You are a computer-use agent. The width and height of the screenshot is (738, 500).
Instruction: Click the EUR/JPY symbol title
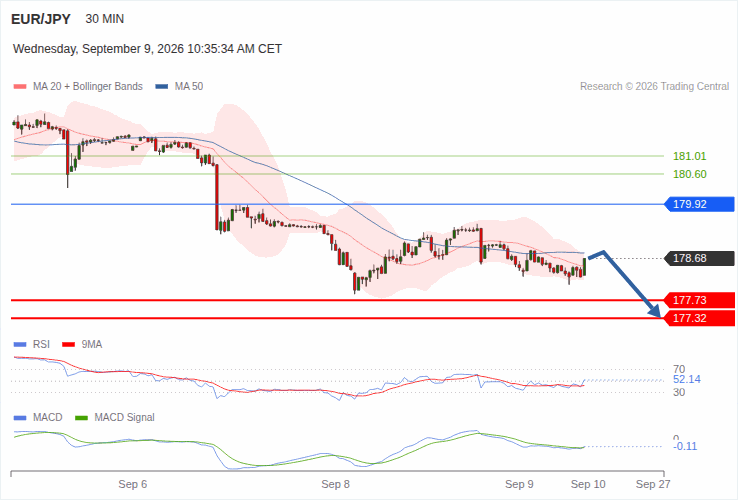[41, 19]
